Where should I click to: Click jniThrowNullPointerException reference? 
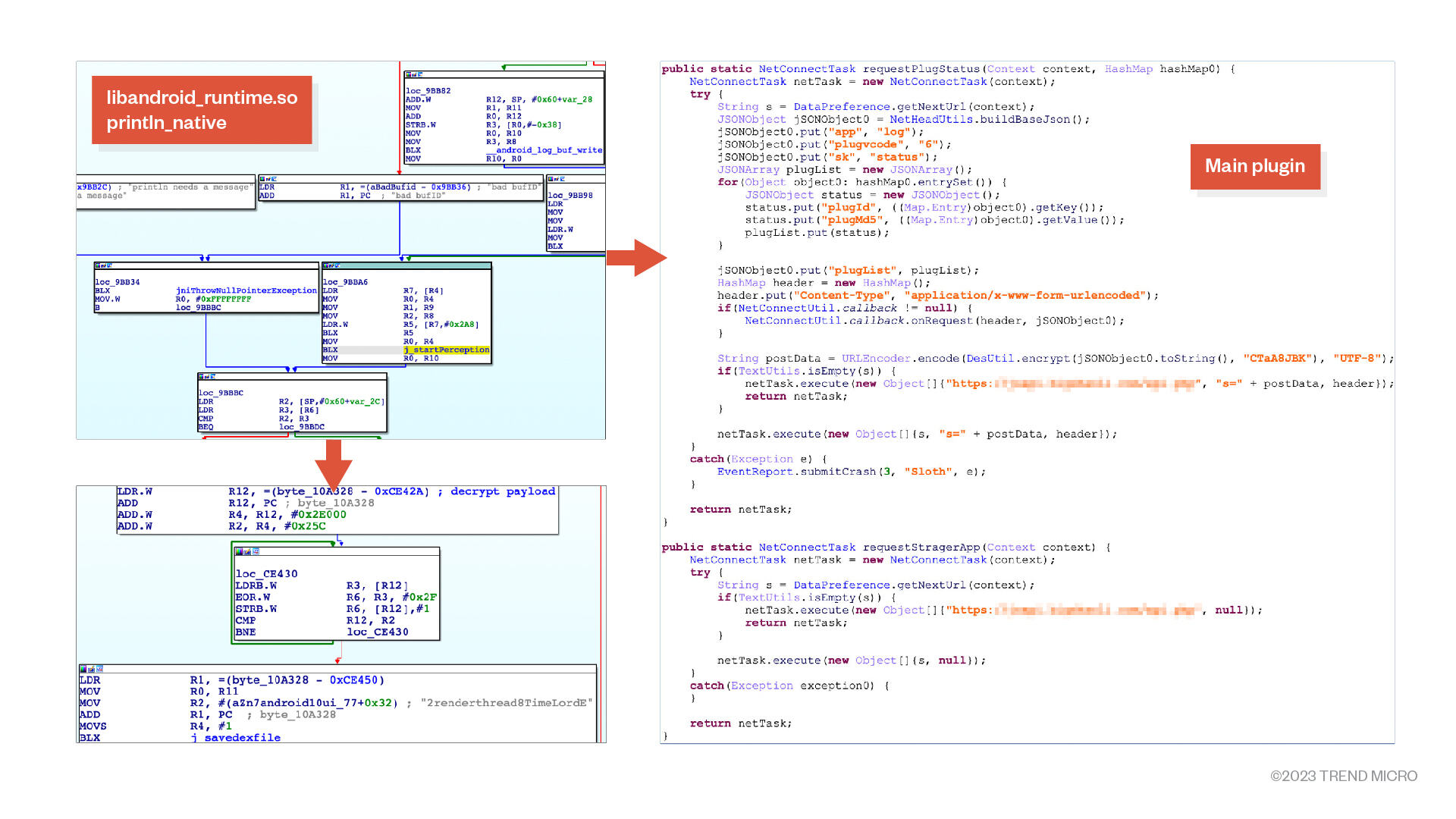pyautogui.click(x=246, y=290)
